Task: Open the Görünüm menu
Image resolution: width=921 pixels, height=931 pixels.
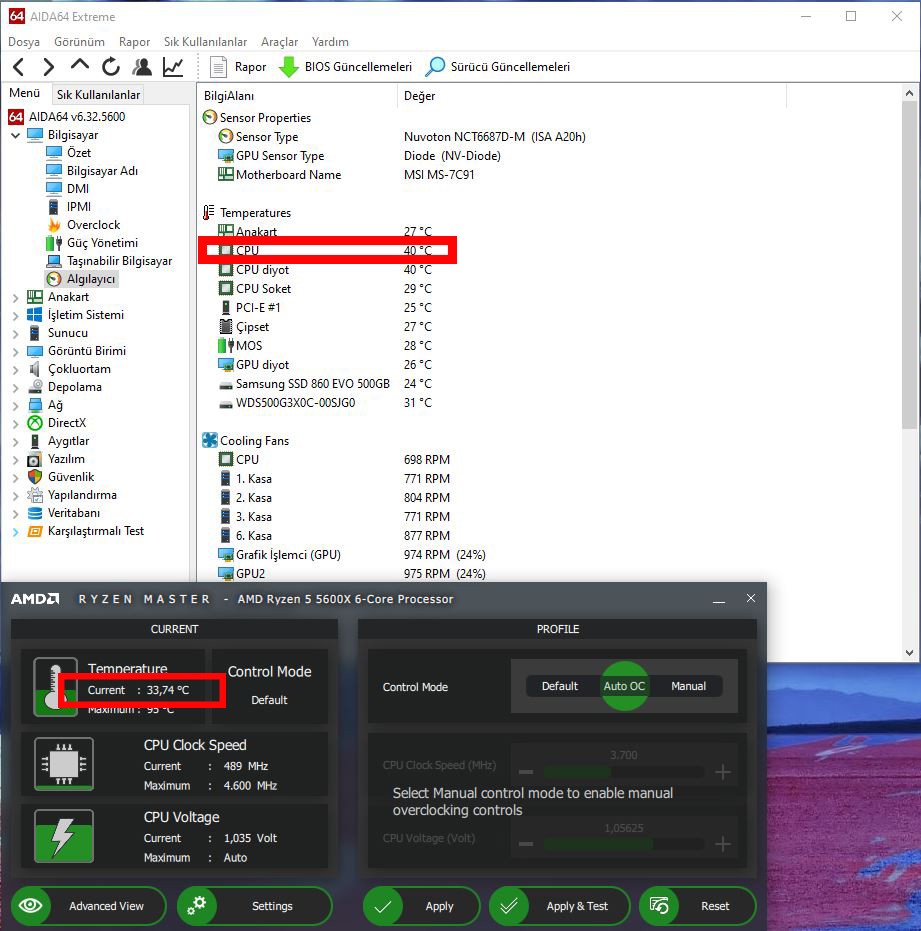Action: click(79, 42)
